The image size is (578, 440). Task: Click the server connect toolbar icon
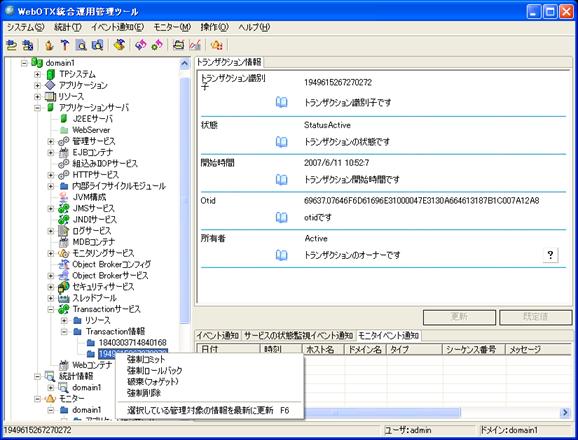12,45
